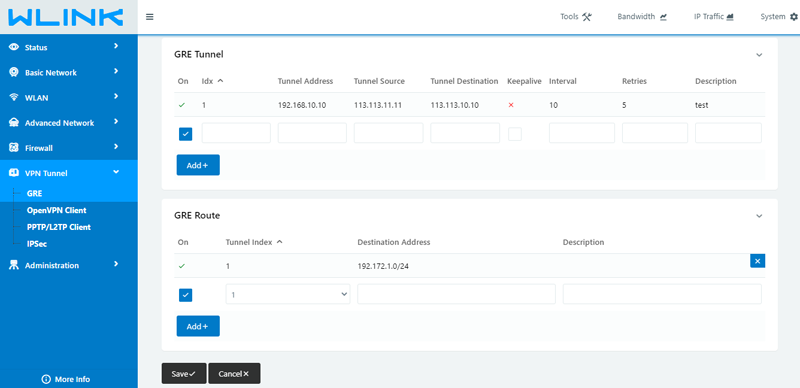
Task: Click red X keepalive mark of tunnel 1
Action: (x=511, y=105)
